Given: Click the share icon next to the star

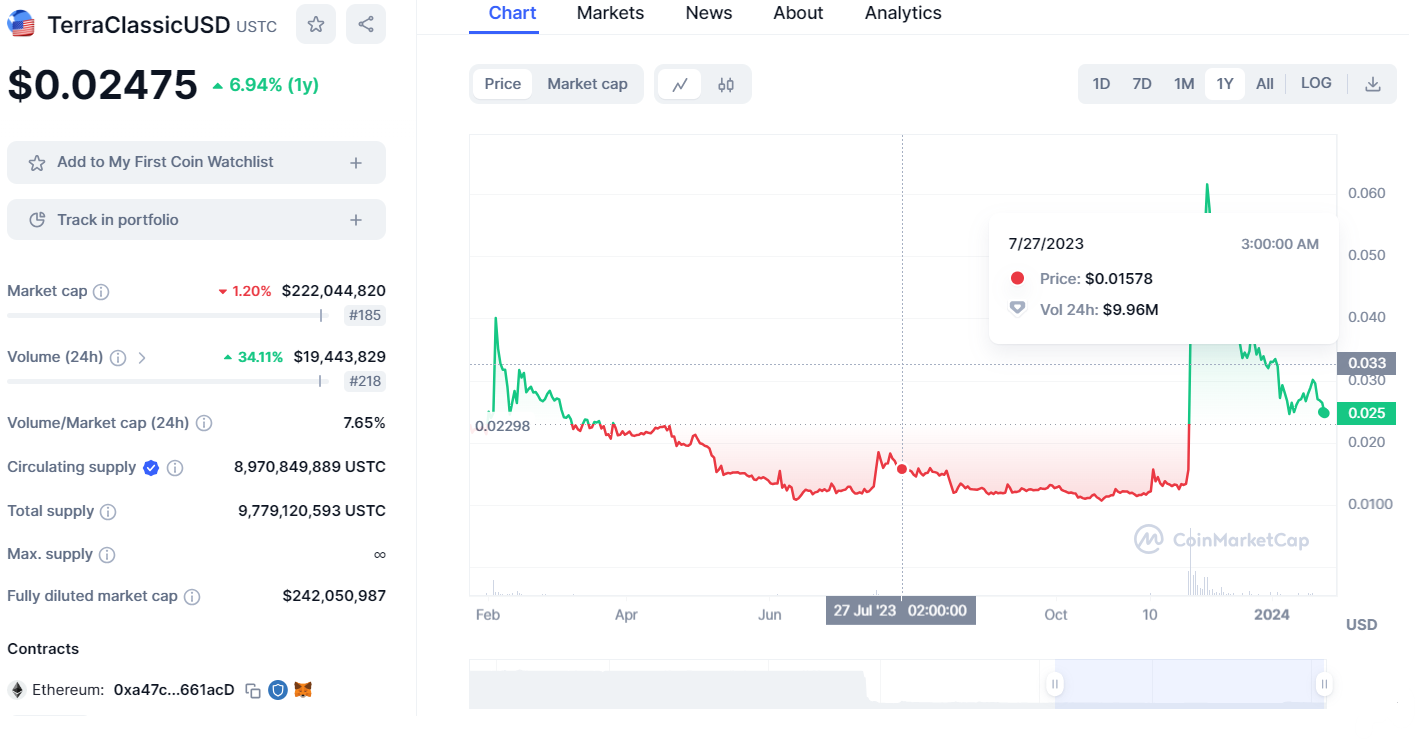Looking at the screenshot, I should (366, 24).
